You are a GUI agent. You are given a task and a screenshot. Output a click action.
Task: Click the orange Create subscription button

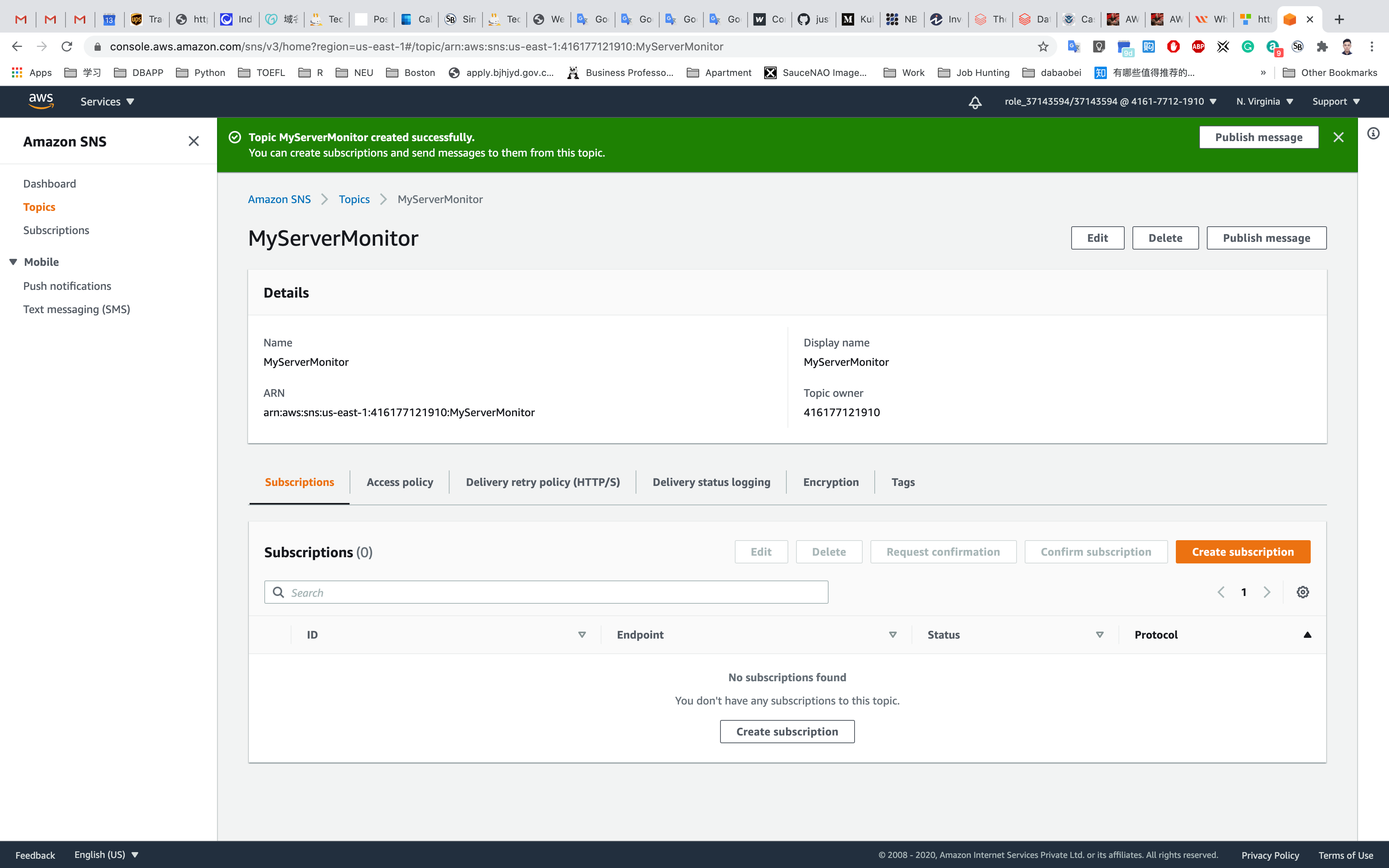click(x=1243, y=552)
